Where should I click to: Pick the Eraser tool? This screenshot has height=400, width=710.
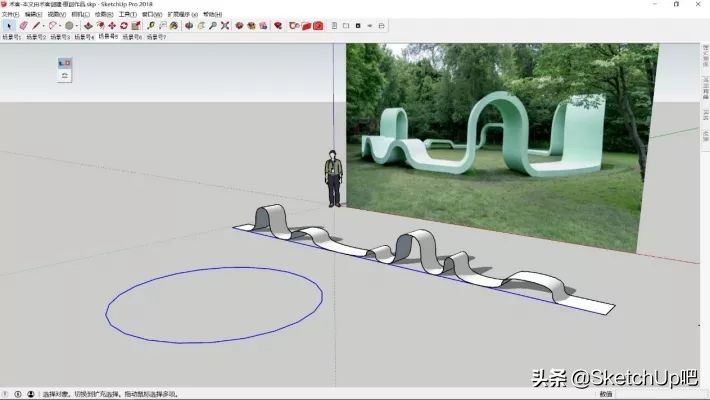coord(23,26)
